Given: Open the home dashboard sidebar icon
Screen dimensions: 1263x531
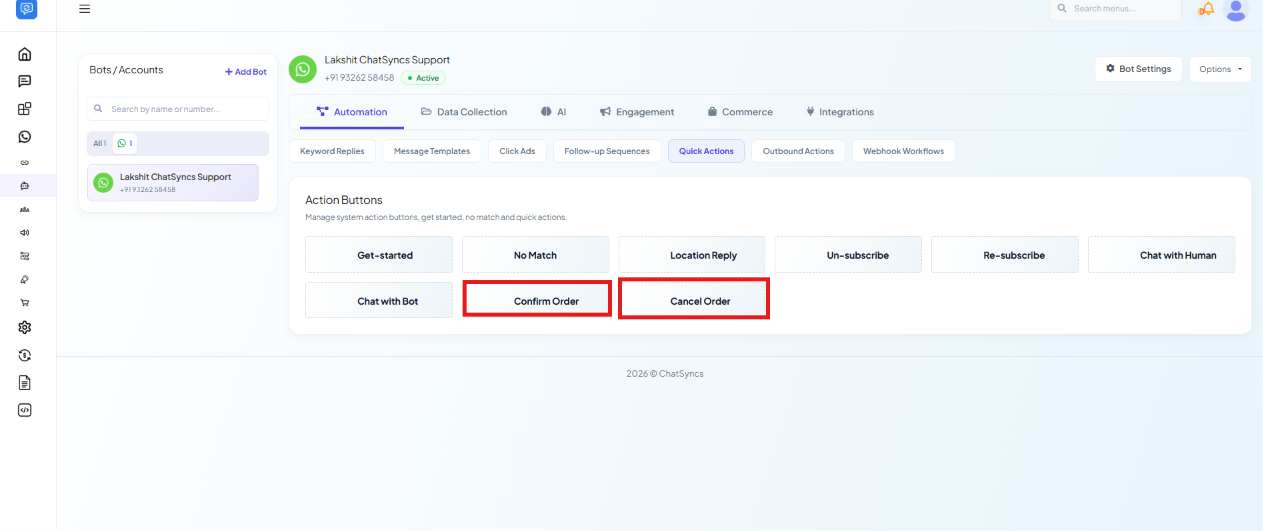Looking at the screenshot, I should point(25,54).
